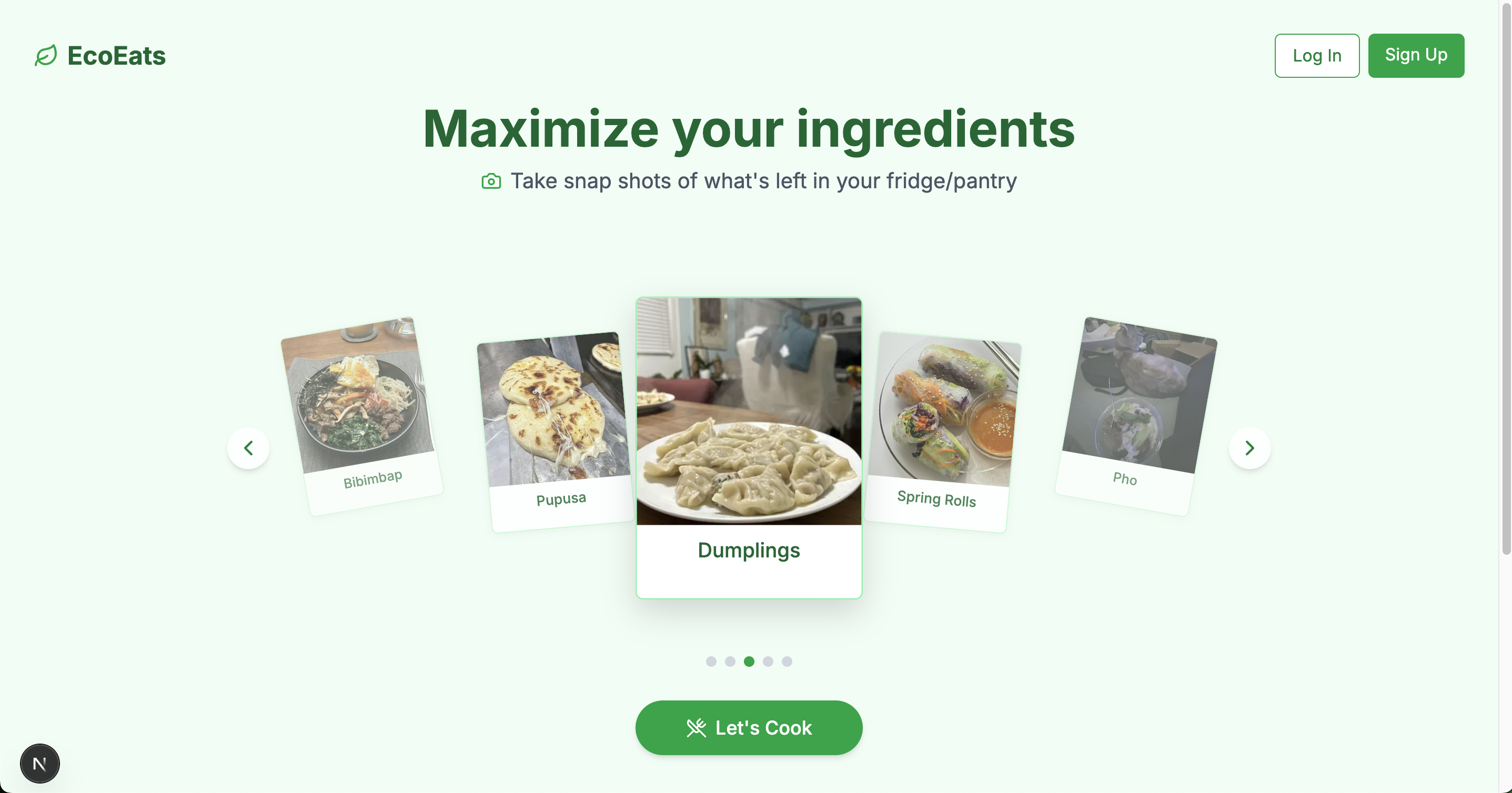Choose the Spring Rolls card
Image resolution: width=1512 pixels, height=793 pixels.
coord(943,432)
